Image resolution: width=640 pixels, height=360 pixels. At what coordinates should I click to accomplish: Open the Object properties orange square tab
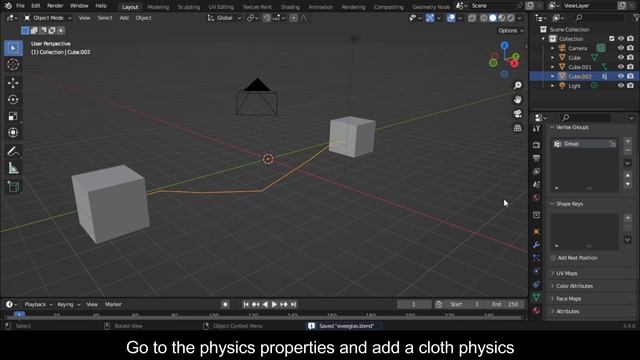point(536,232)
